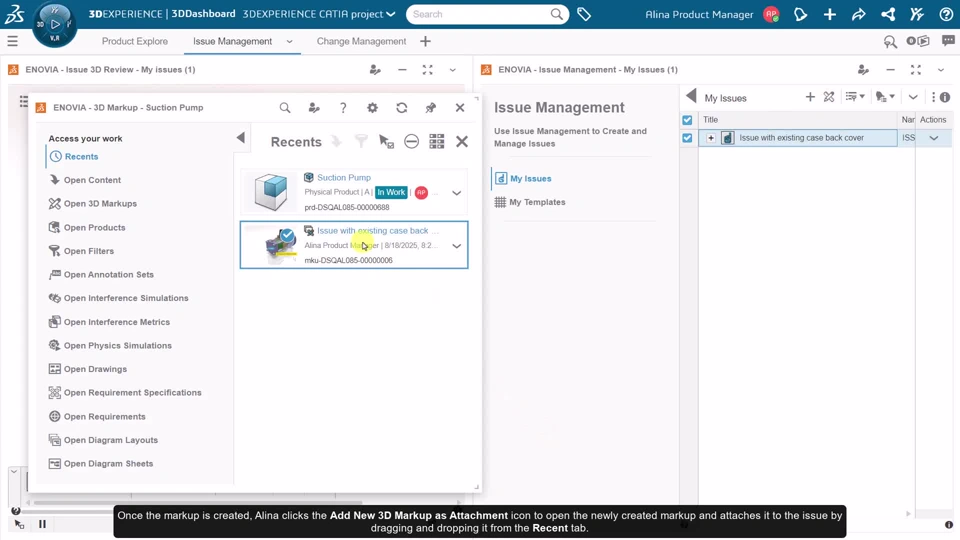Expand the chevron in My Issues toolbar
This screenshot has height=540, width=960.
pos(913,97)
